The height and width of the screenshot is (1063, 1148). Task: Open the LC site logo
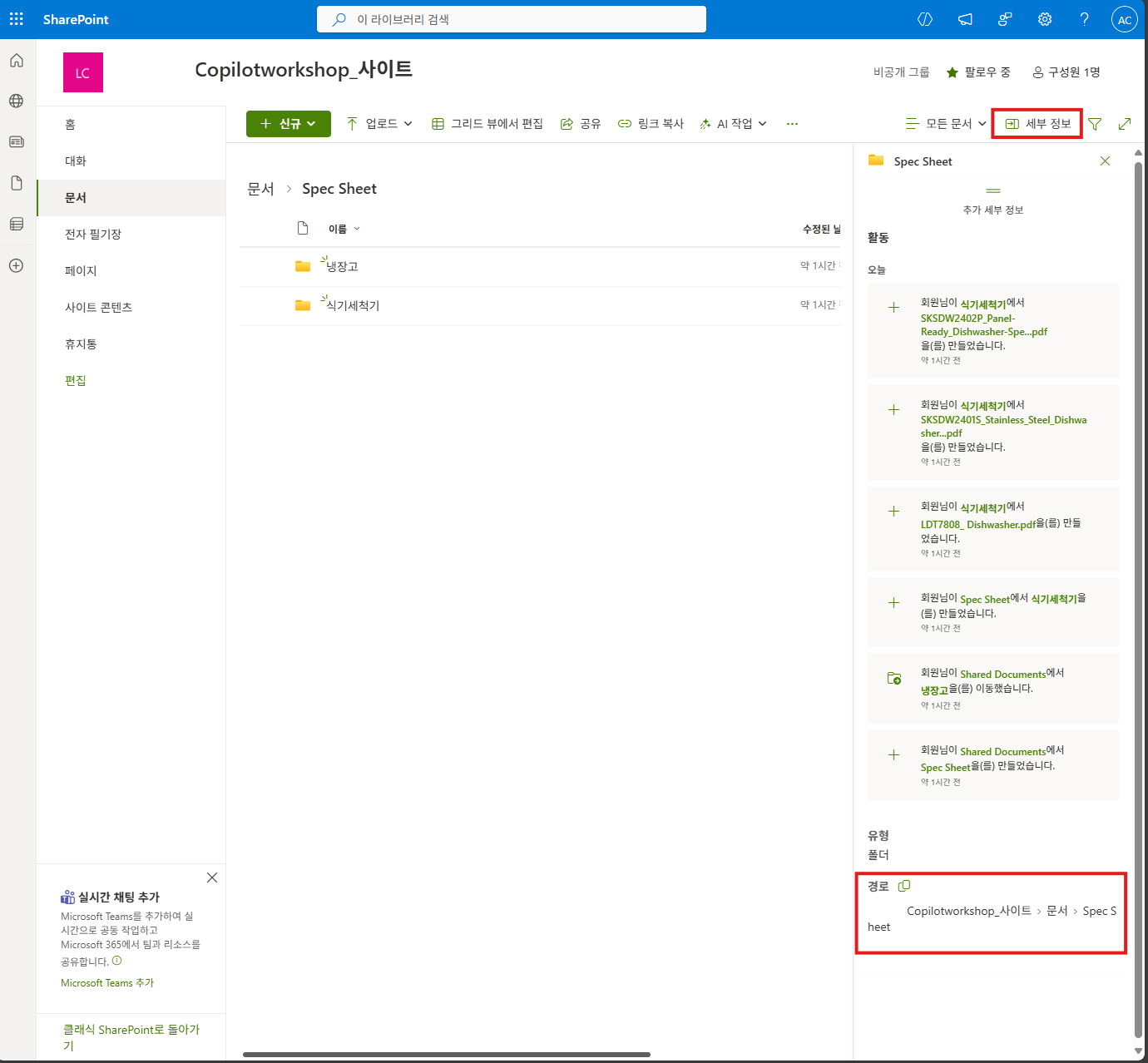click(x=83, y=72)
